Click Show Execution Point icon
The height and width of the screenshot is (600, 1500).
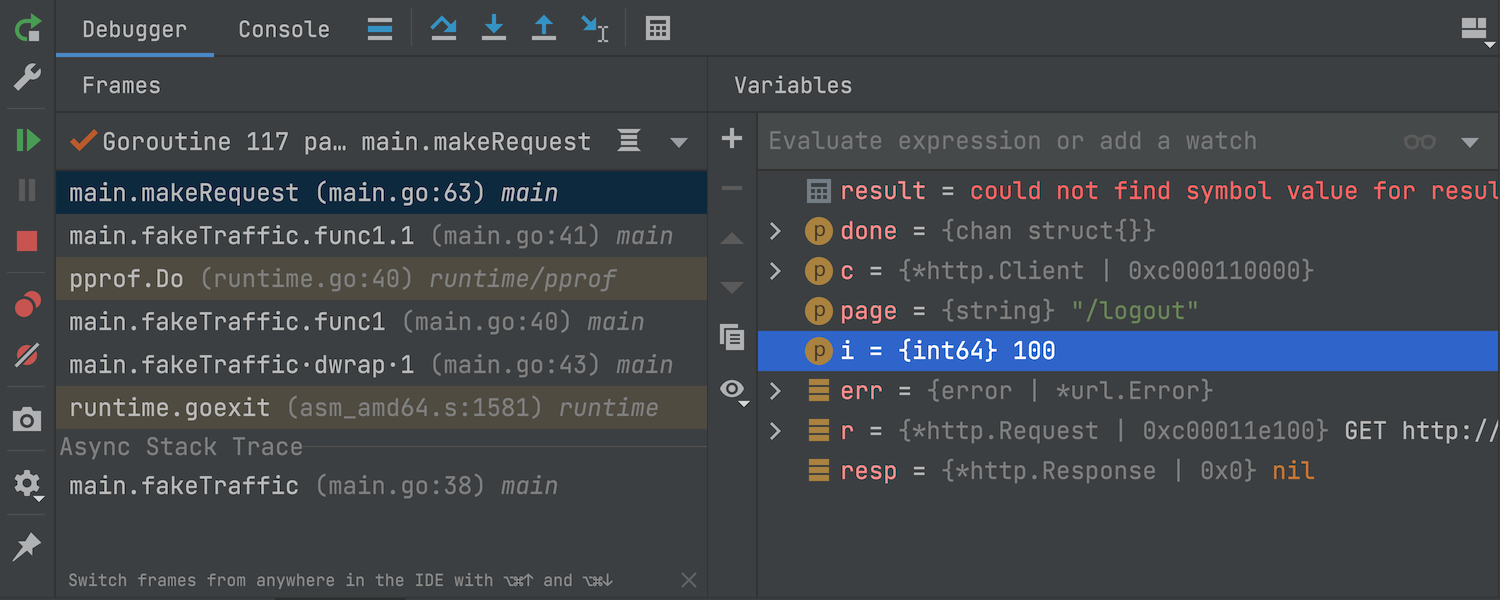[x=380, y=28]
